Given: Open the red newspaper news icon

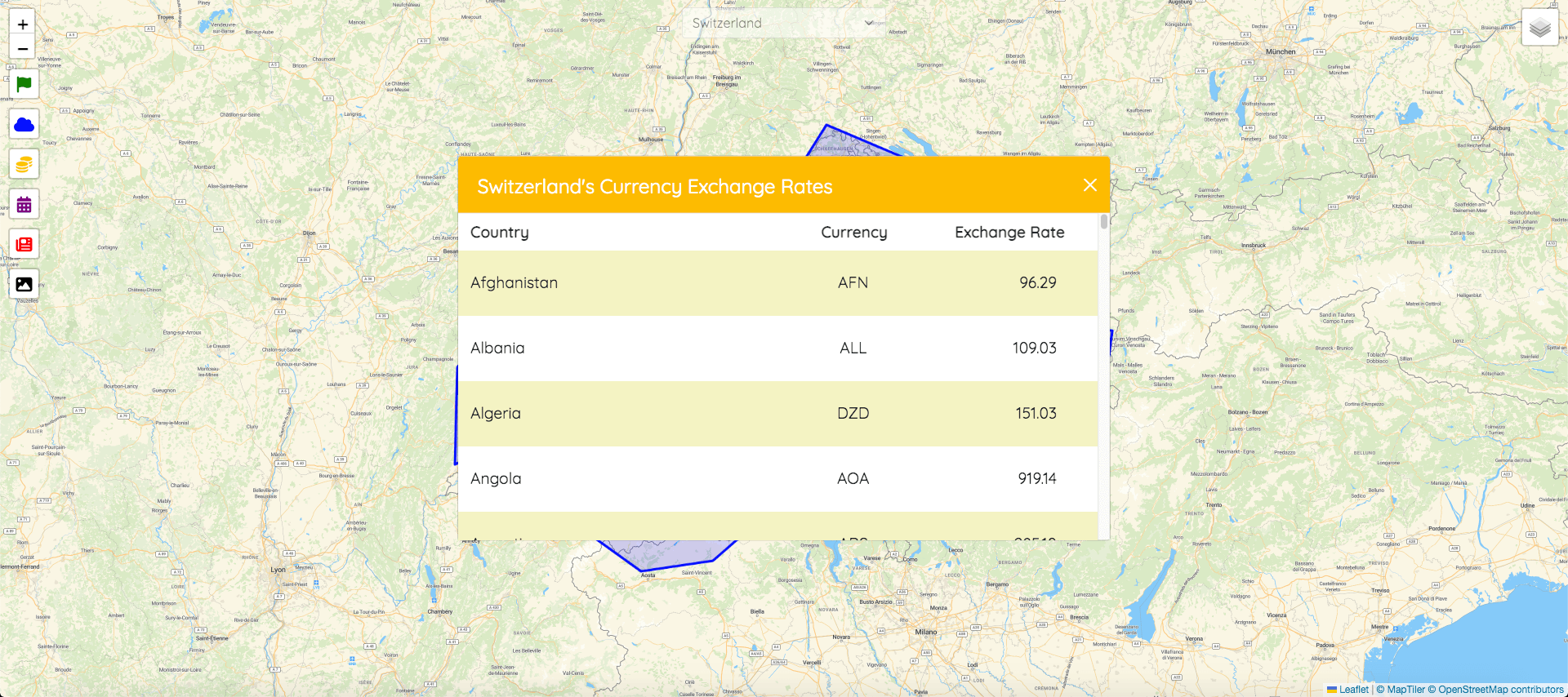Looking at the screenshot, I should click(x=24, y=244).
